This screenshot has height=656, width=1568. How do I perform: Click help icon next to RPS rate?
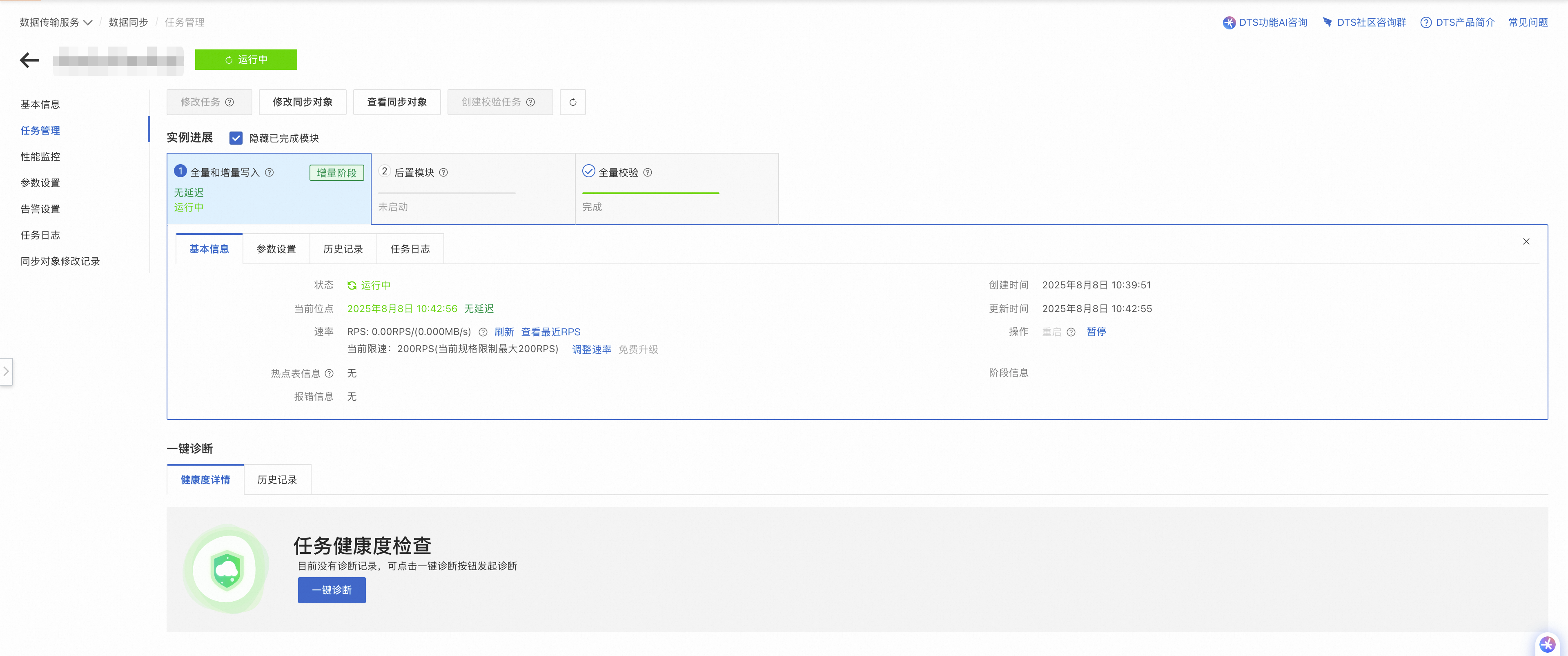483,332
